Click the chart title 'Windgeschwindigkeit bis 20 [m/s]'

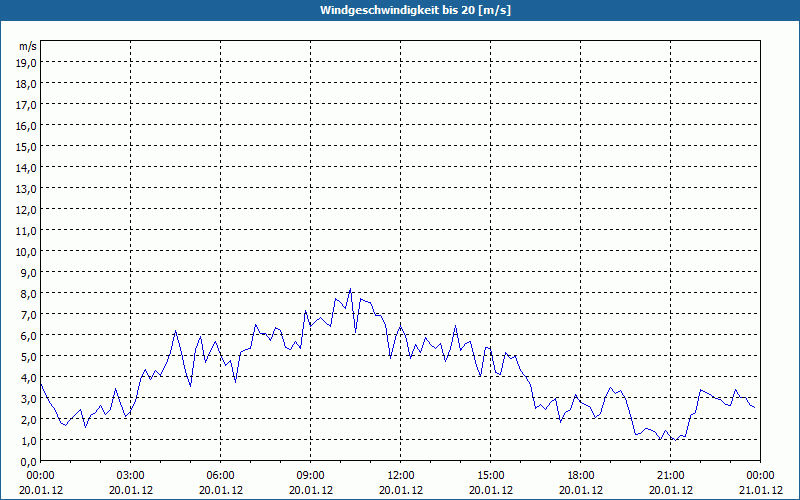415,10
